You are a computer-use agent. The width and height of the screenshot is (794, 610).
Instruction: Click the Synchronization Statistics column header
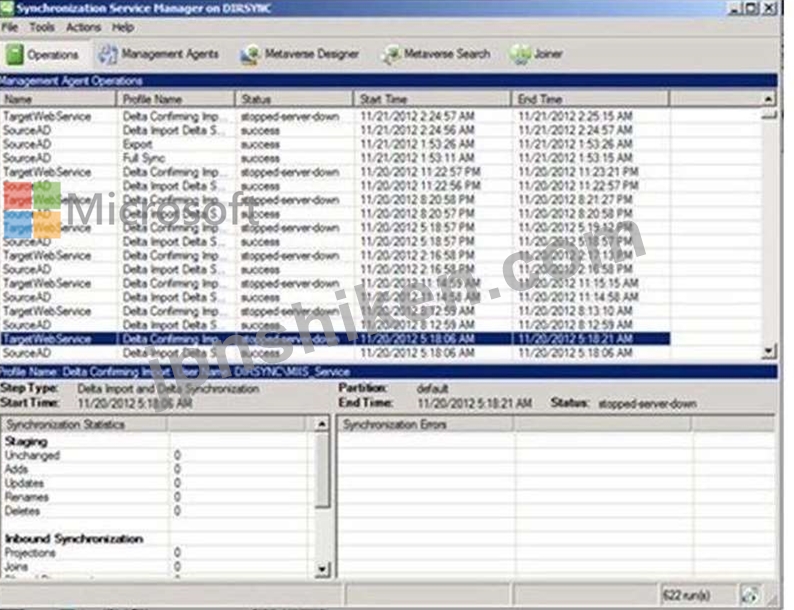[x=85, y=424]
